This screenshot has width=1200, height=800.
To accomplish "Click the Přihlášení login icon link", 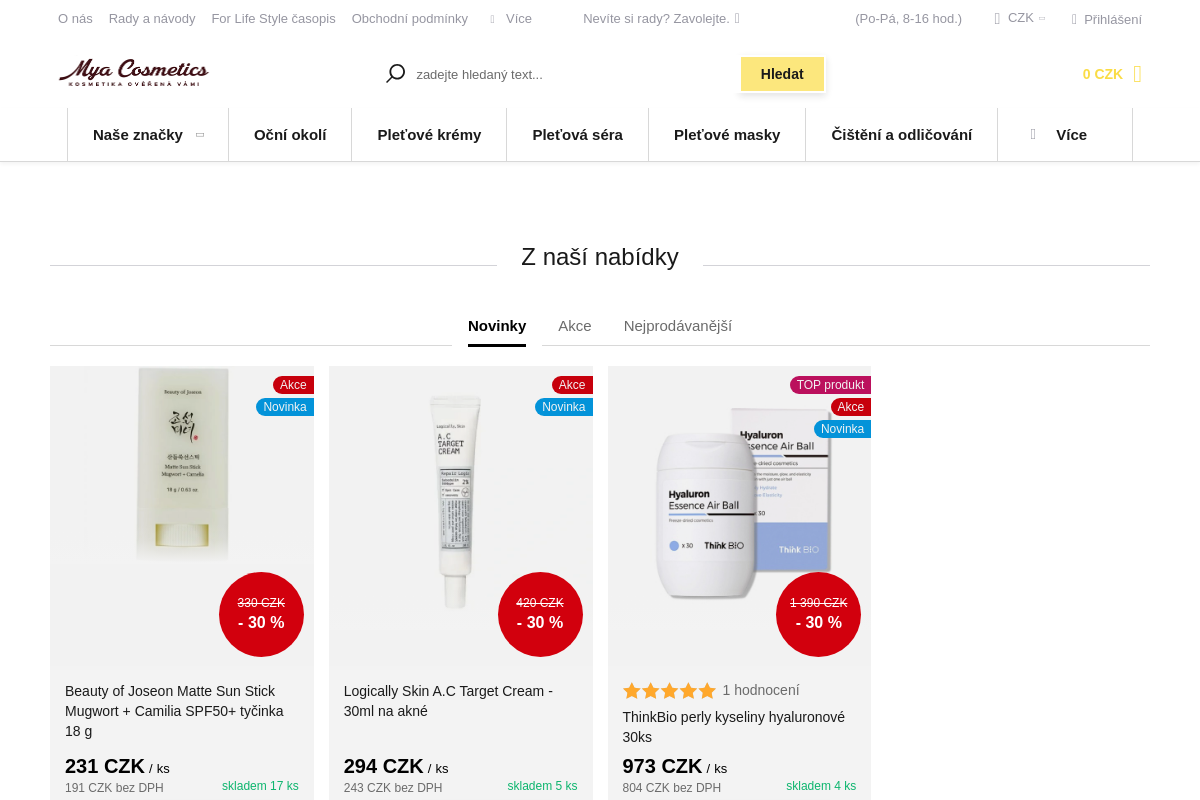I will 1106,19.
